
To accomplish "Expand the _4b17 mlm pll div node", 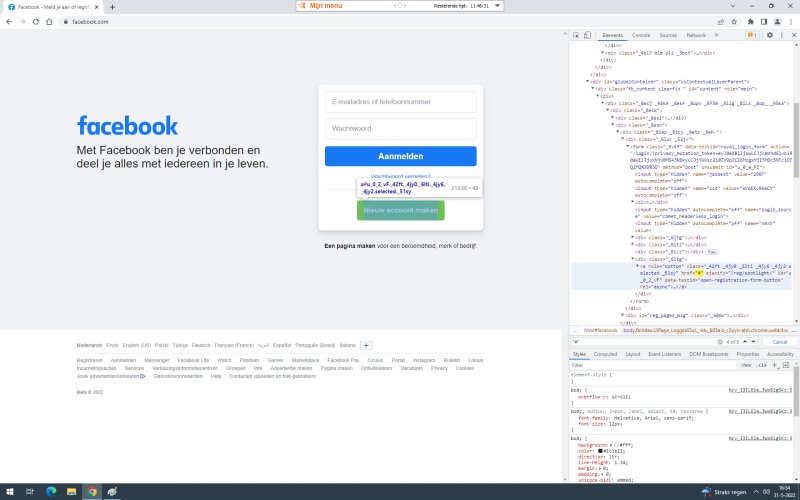I will [603, 53].
